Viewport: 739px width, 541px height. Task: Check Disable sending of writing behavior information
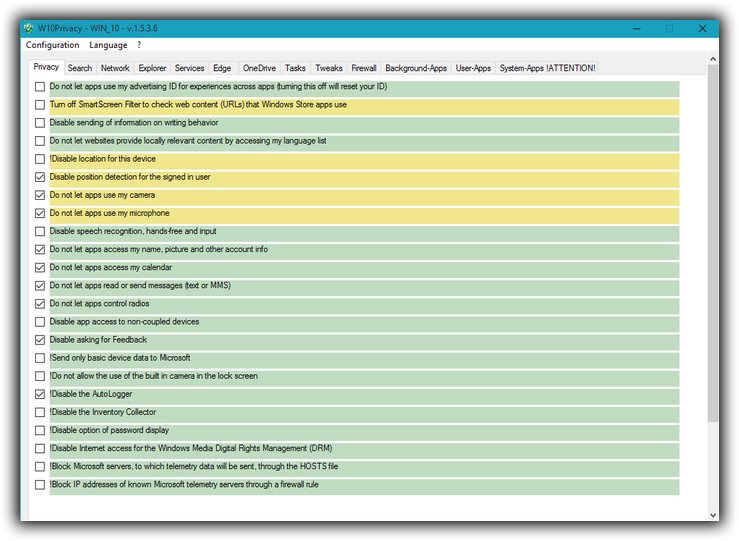40,123
